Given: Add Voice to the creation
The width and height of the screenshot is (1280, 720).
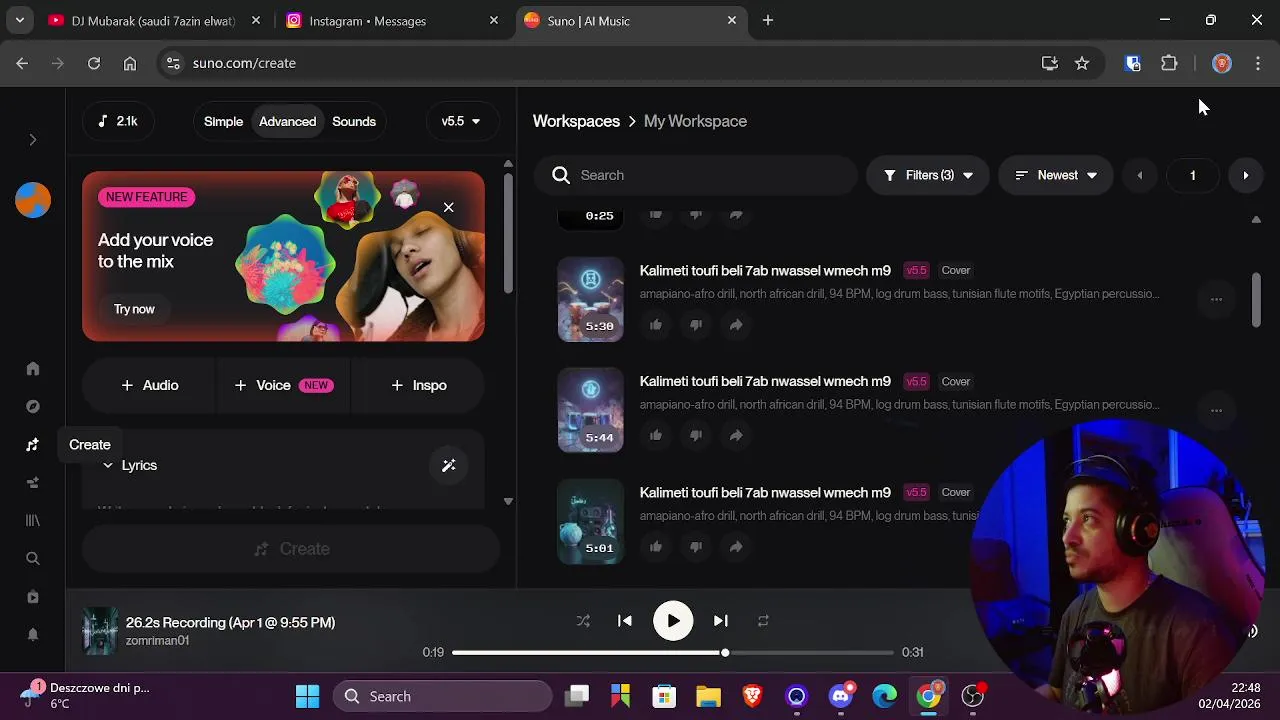Looking at the screenshot, I should pyautogui.click(x=283, y=385).
